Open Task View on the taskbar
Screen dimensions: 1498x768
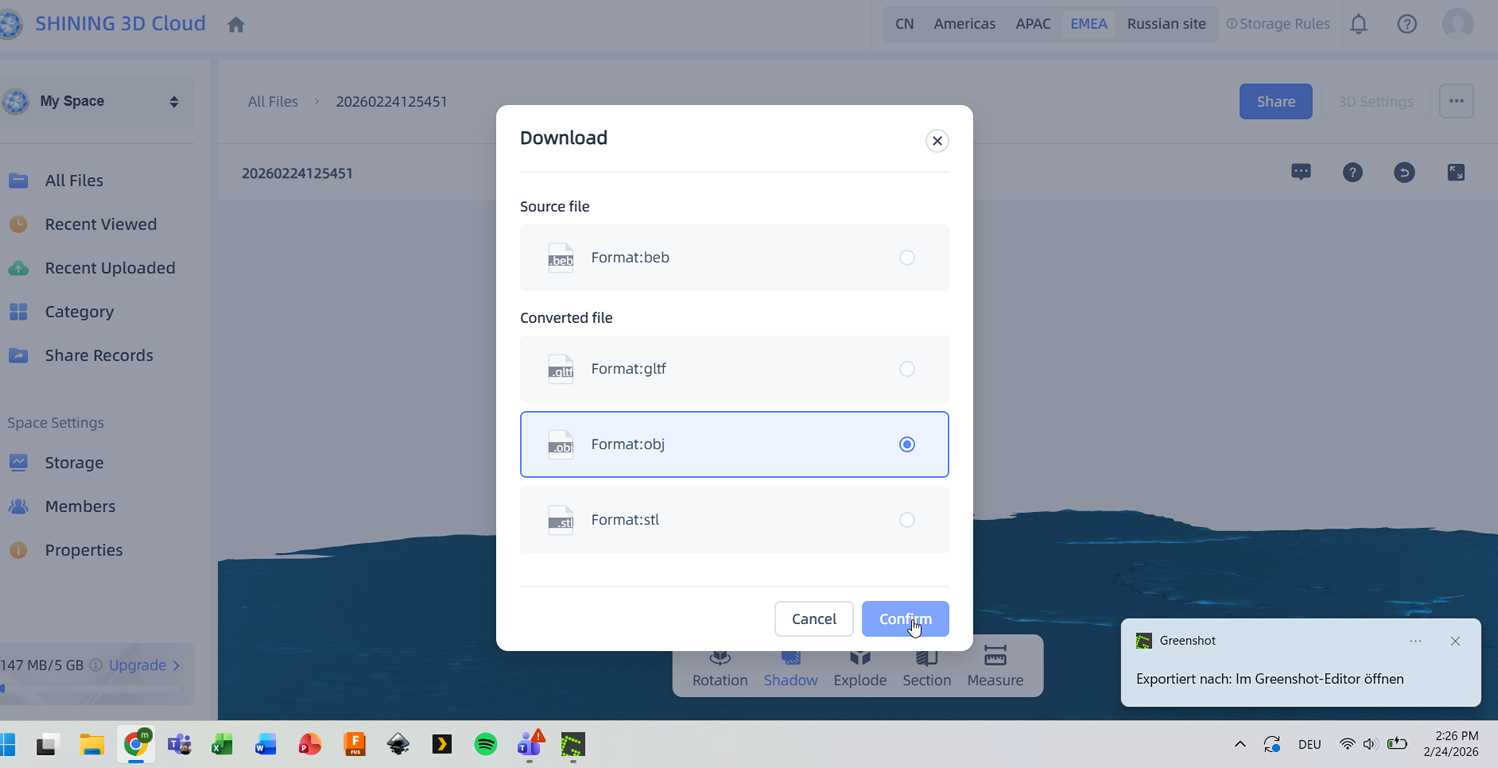46,744
